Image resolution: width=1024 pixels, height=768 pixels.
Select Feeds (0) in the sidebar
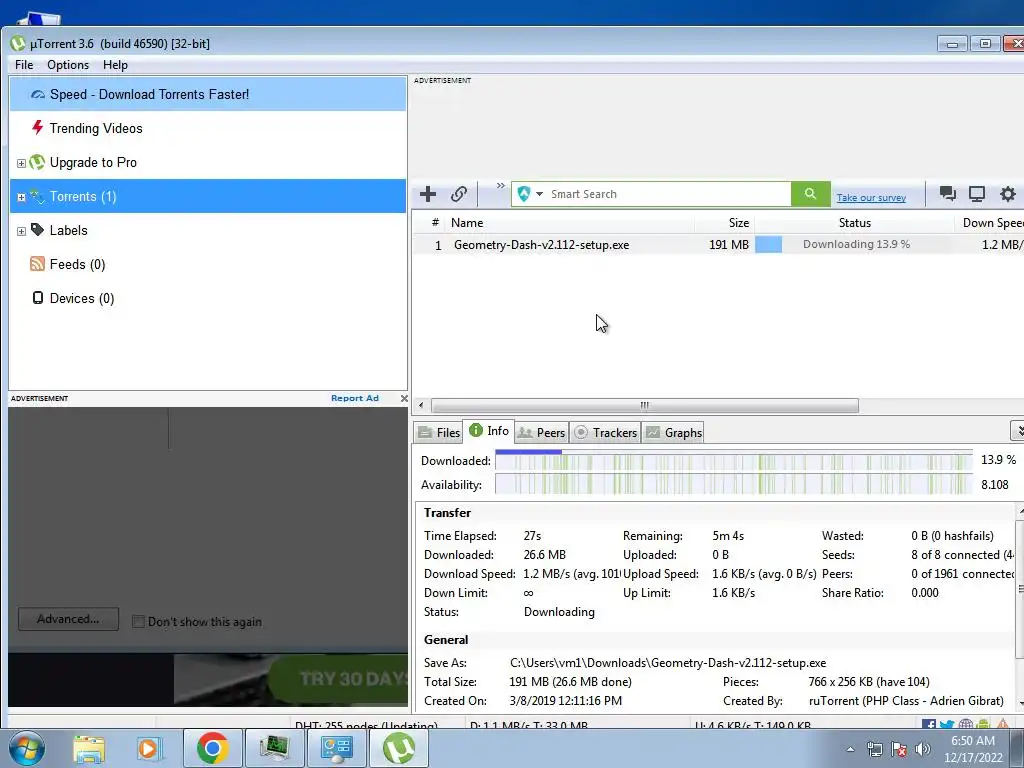208,264
